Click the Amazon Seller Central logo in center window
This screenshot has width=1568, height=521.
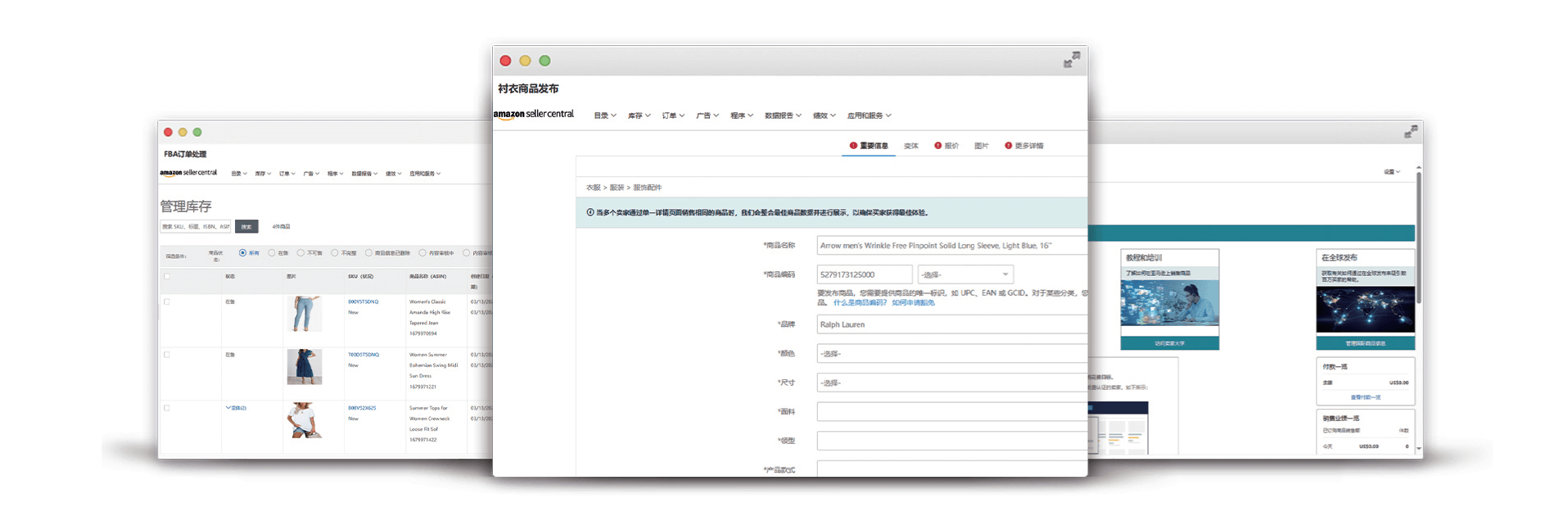[x=533, y=115]
